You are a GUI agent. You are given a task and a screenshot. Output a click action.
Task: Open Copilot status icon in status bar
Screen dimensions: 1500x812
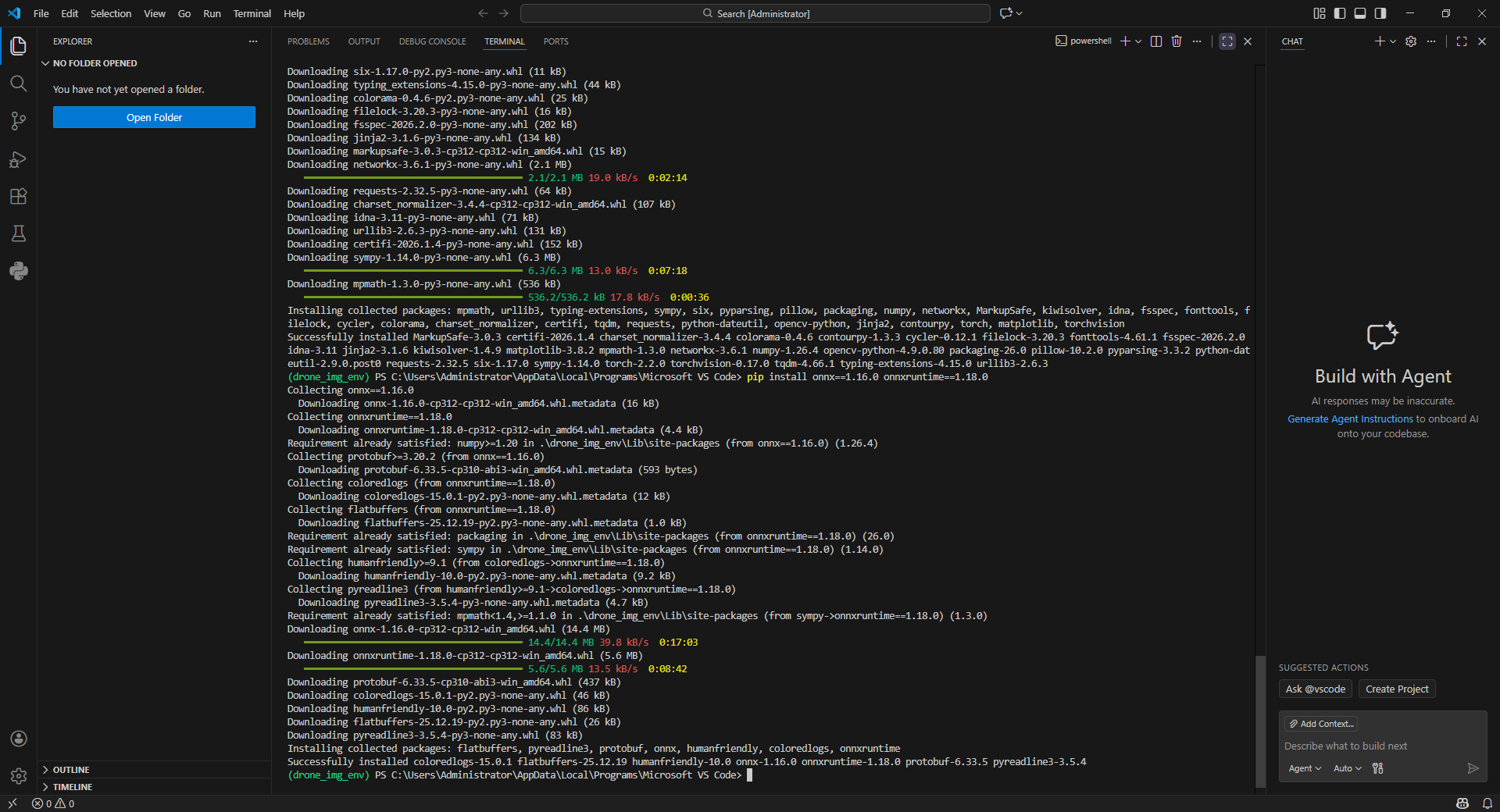coord(1462,803)
